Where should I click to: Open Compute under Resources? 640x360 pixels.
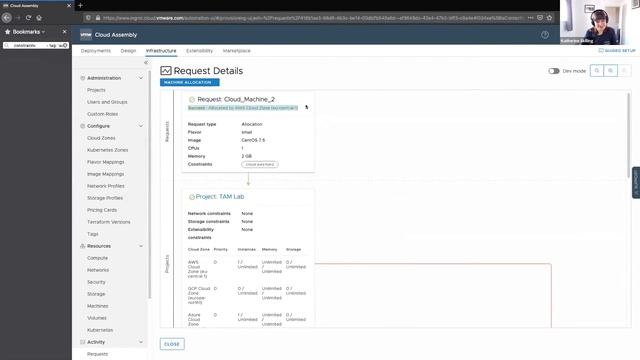[x=98, y=258]
